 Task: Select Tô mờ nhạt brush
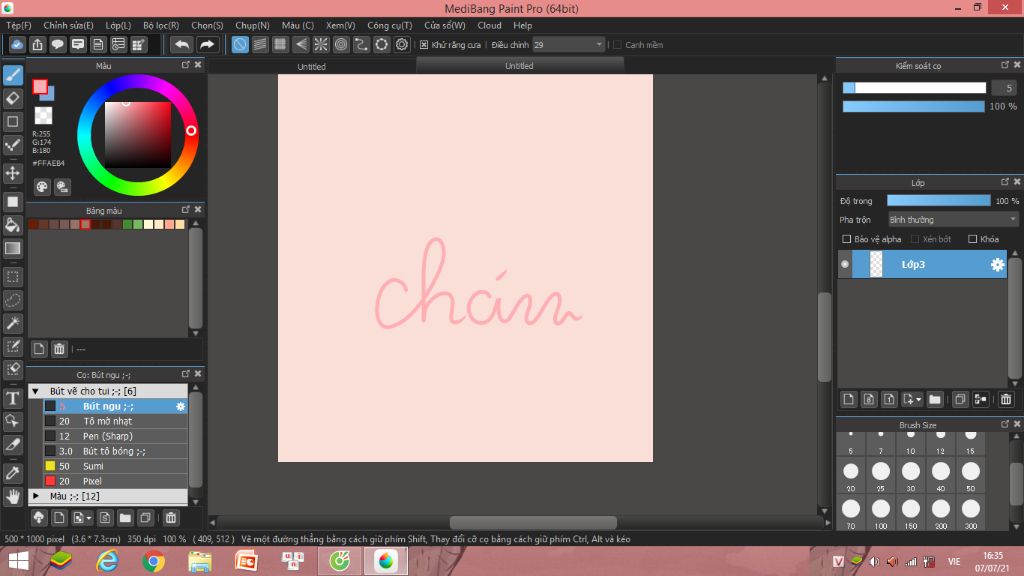point(116,421)
